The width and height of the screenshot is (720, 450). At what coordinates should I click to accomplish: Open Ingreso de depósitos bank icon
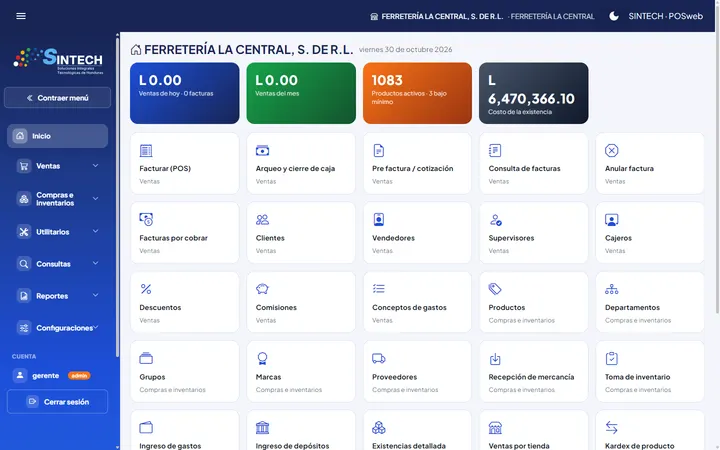262,428
